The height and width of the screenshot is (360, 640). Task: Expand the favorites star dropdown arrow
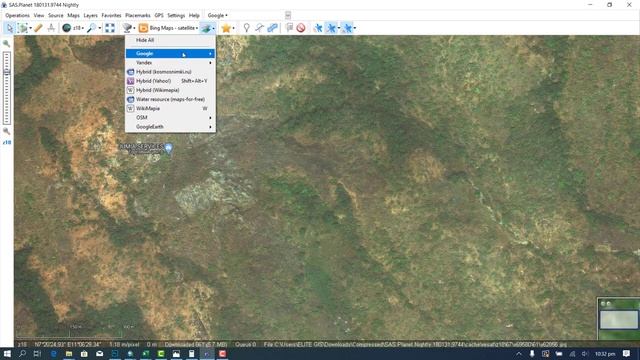pyautogui.click(x=233, y=28)
